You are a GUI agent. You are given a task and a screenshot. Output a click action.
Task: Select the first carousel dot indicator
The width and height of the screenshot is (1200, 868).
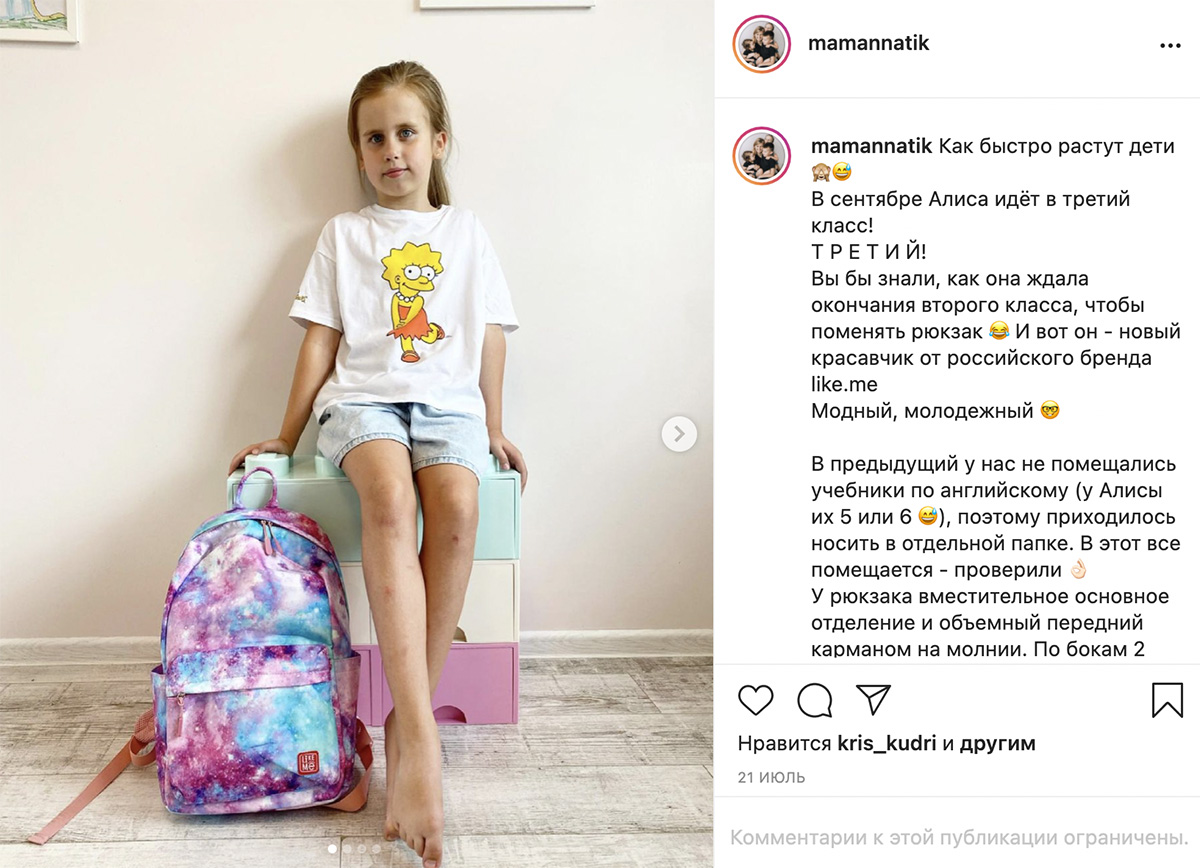[332, 849]
